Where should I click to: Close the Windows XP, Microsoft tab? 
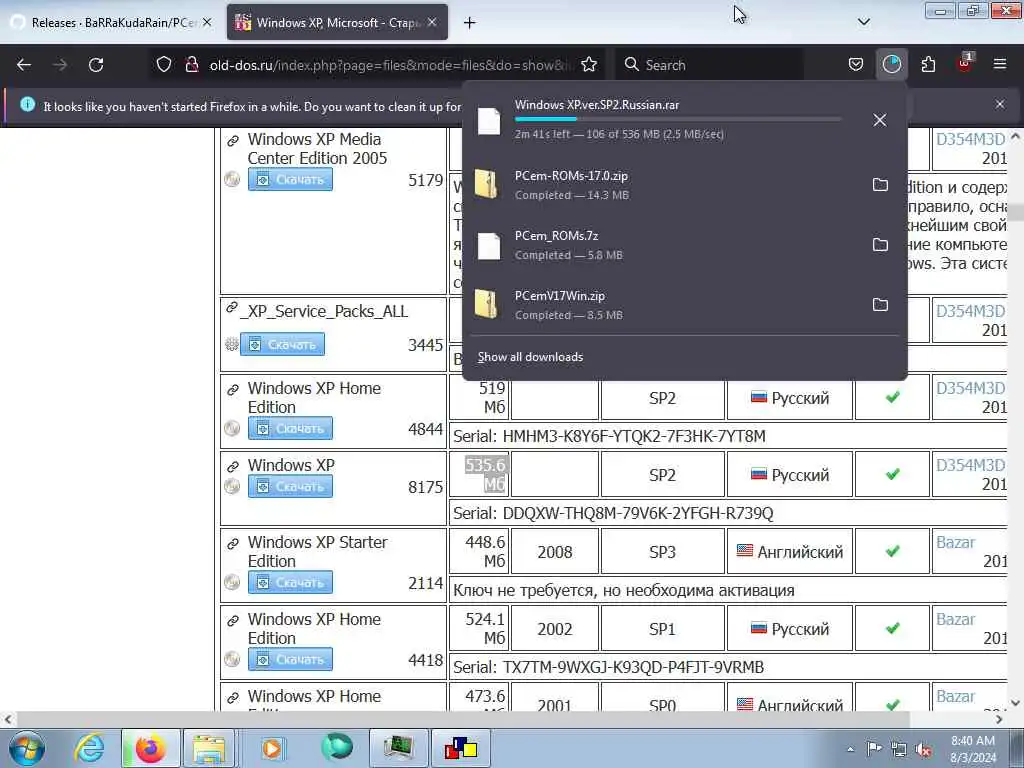pyautogui.click(x=432, y=22)
